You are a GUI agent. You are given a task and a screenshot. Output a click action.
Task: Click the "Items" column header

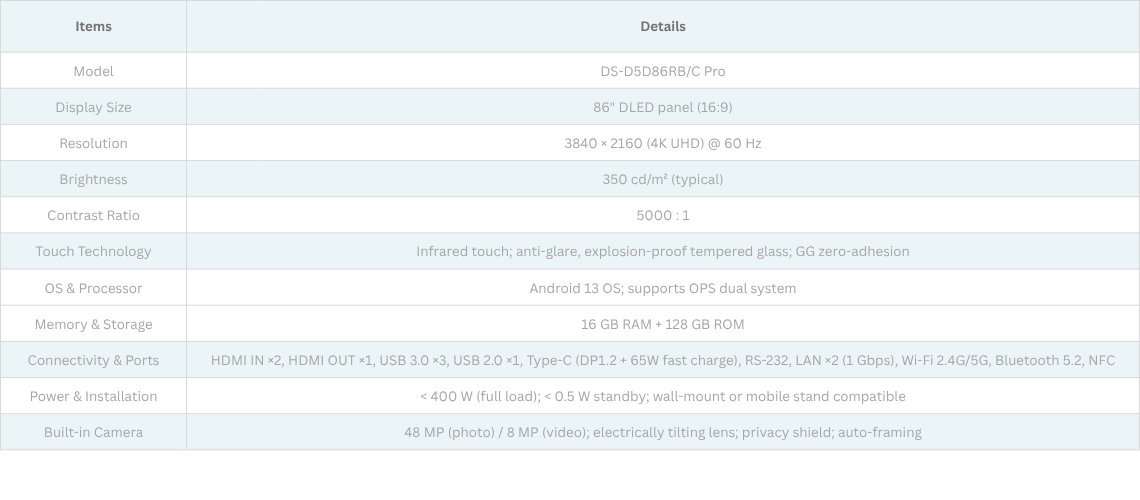[x=93, y=26]
